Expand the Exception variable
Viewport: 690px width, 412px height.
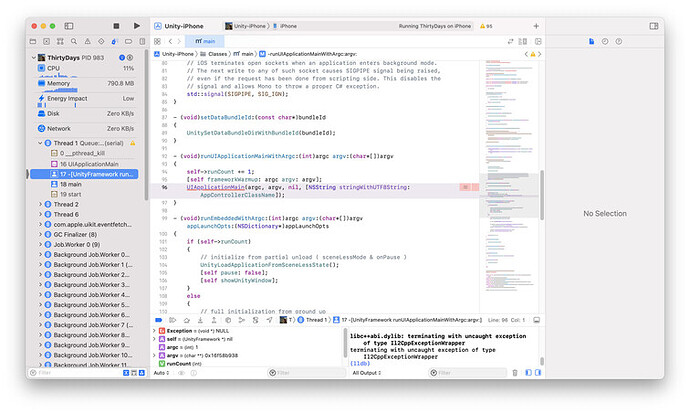(x=154, y=331)
